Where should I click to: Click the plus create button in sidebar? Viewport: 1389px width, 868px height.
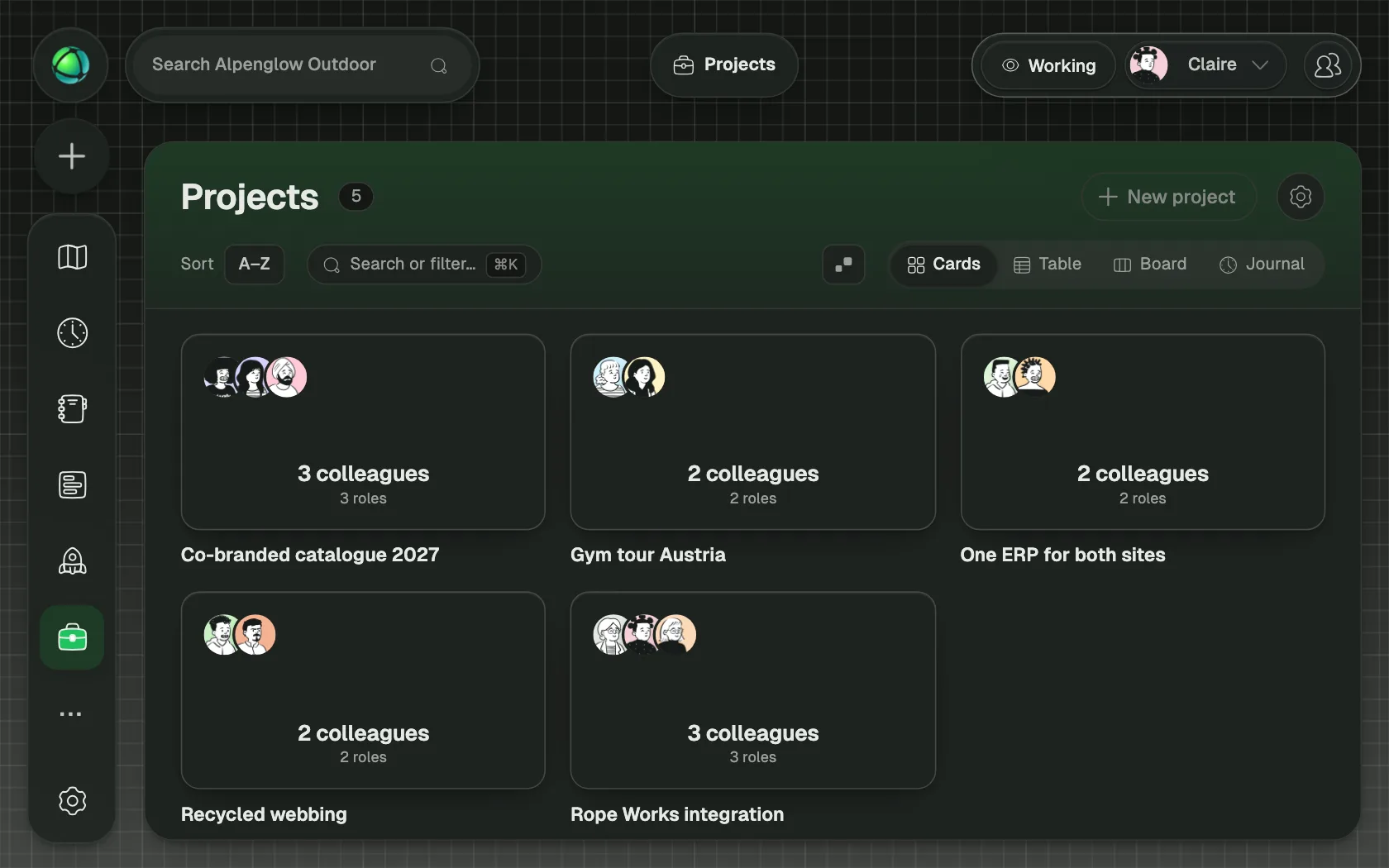[x=72, y=156]
